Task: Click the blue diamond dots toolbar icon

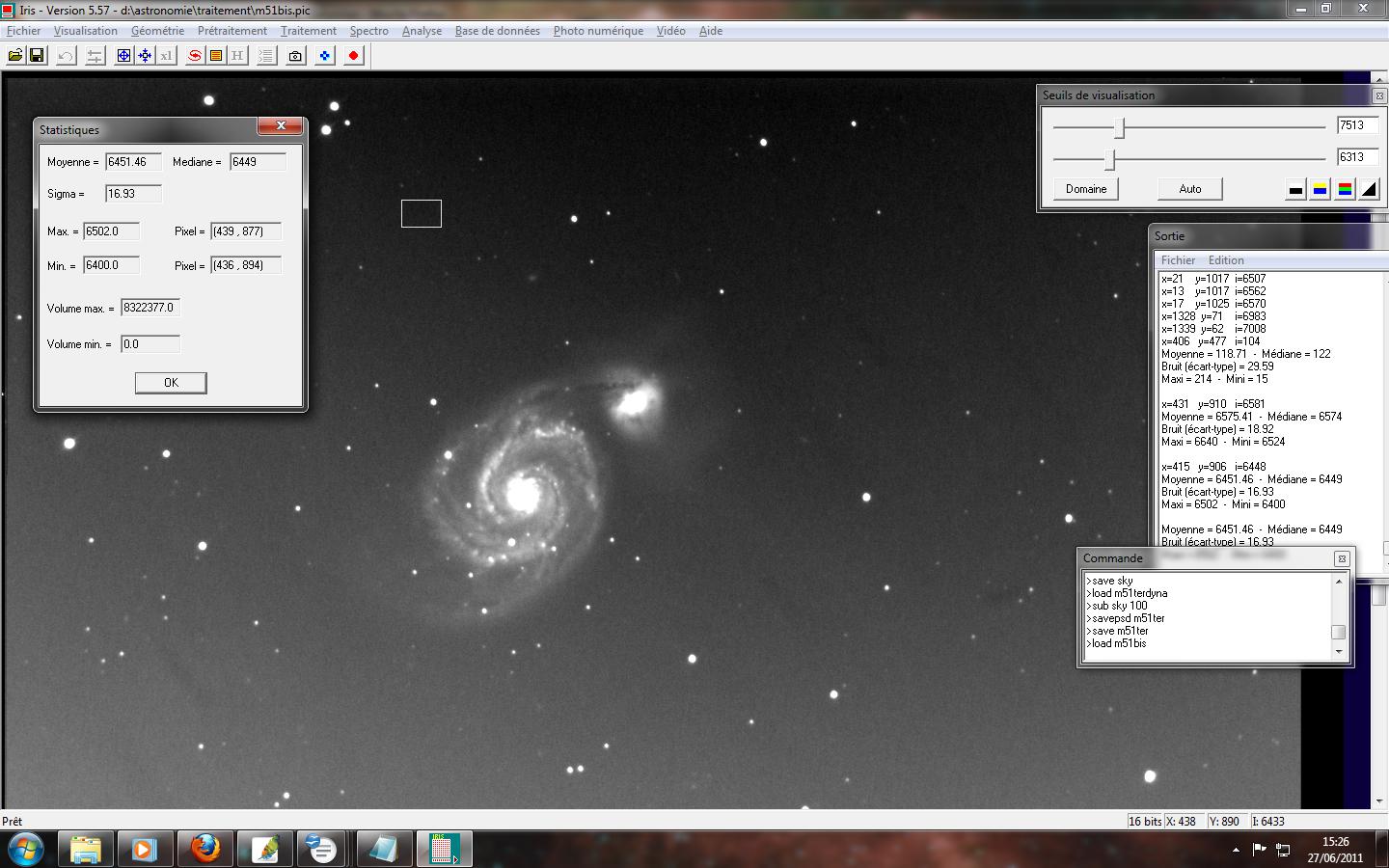Action: pyautogui.click(x=324, y=56)
